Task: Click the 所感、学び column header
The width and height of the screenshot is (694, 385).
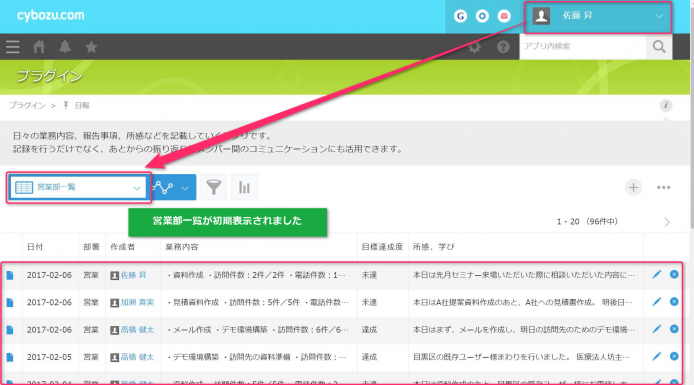Action: [434, 247]
